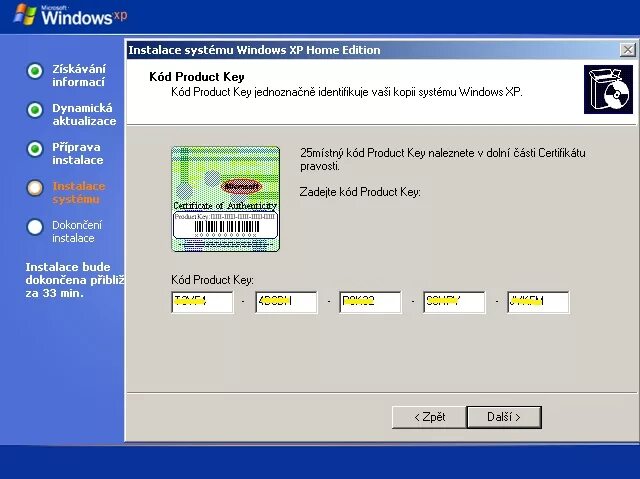Screen dimensions: 640x479
Task: Focus the first Product Key field
Action: point(202,302)
